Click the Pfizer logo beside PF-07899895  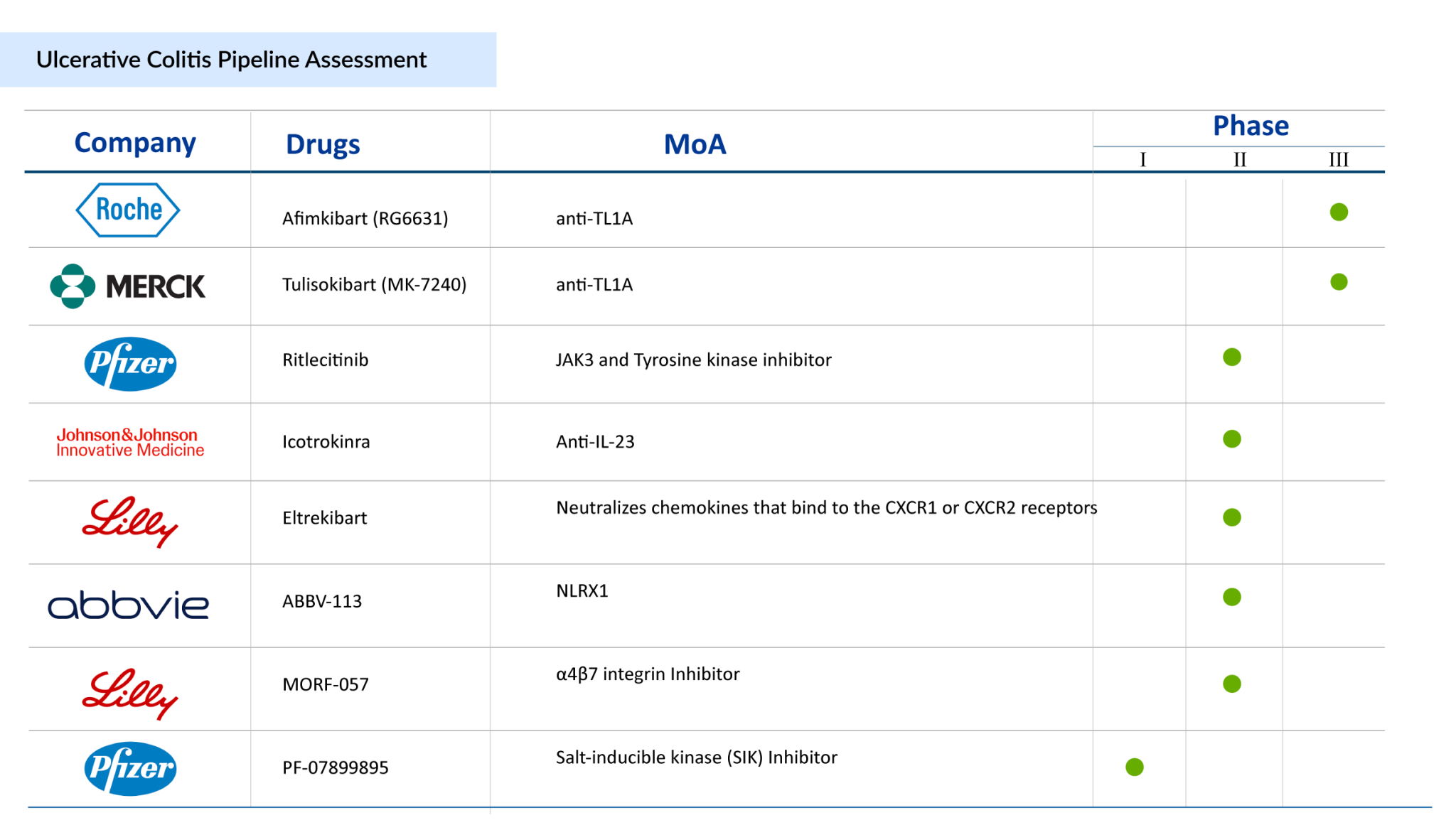click(x=130, y=768)
